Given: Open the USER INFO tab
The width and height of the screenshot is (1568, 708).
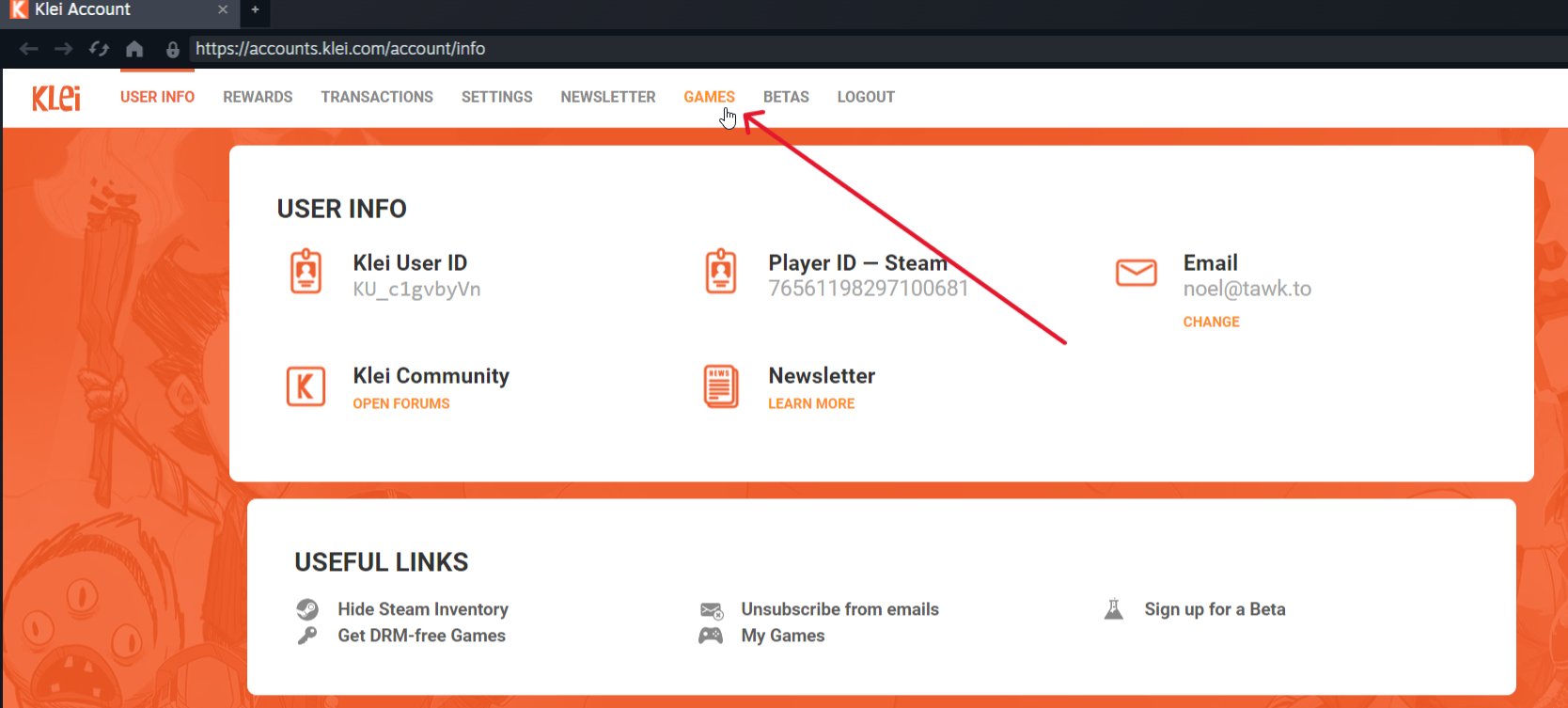Looking at the screenshot, I should (x=157, y=97).
